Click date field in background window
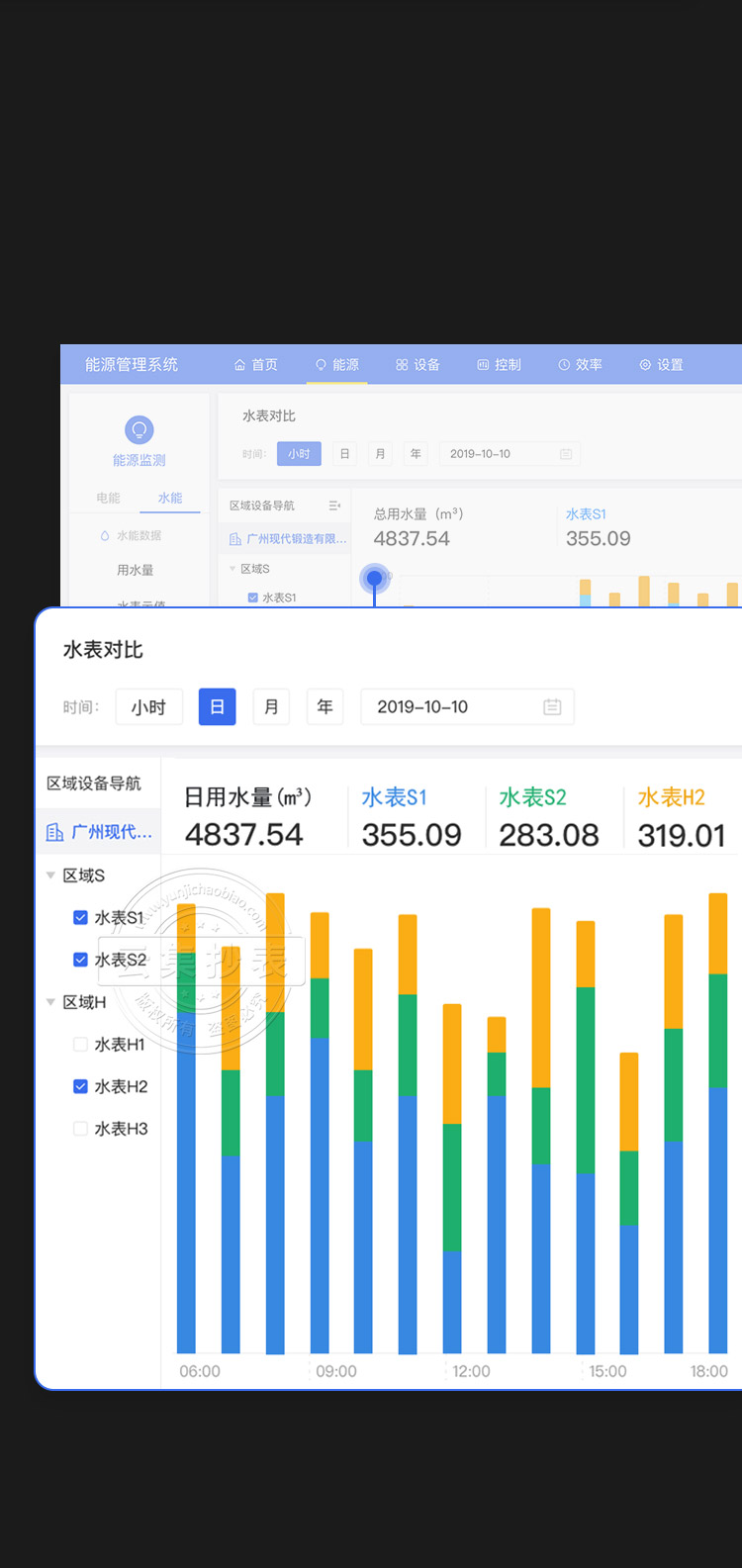The width and height of the screenshot is (742, 1568). [510, 454]
